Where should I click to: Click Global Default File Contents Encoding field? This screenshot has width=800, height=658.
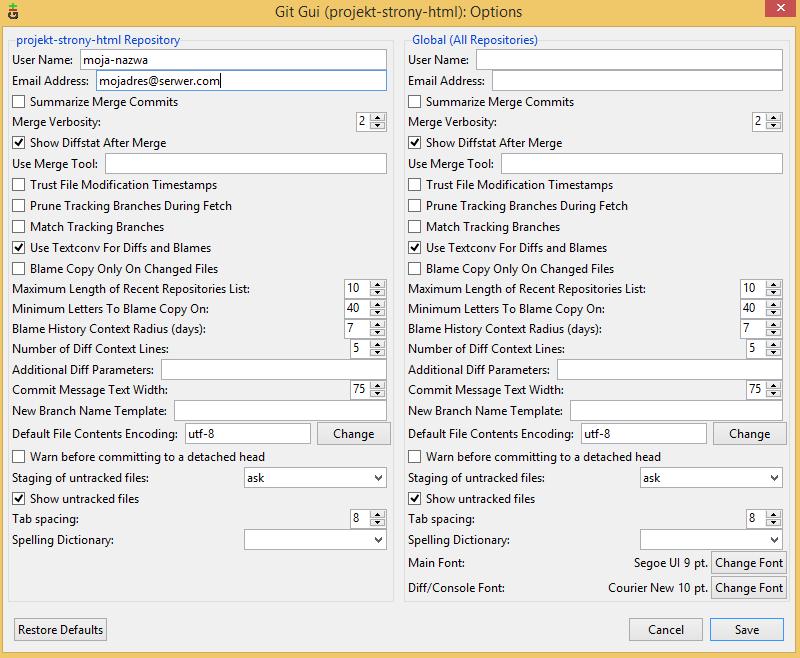(643, 434)
